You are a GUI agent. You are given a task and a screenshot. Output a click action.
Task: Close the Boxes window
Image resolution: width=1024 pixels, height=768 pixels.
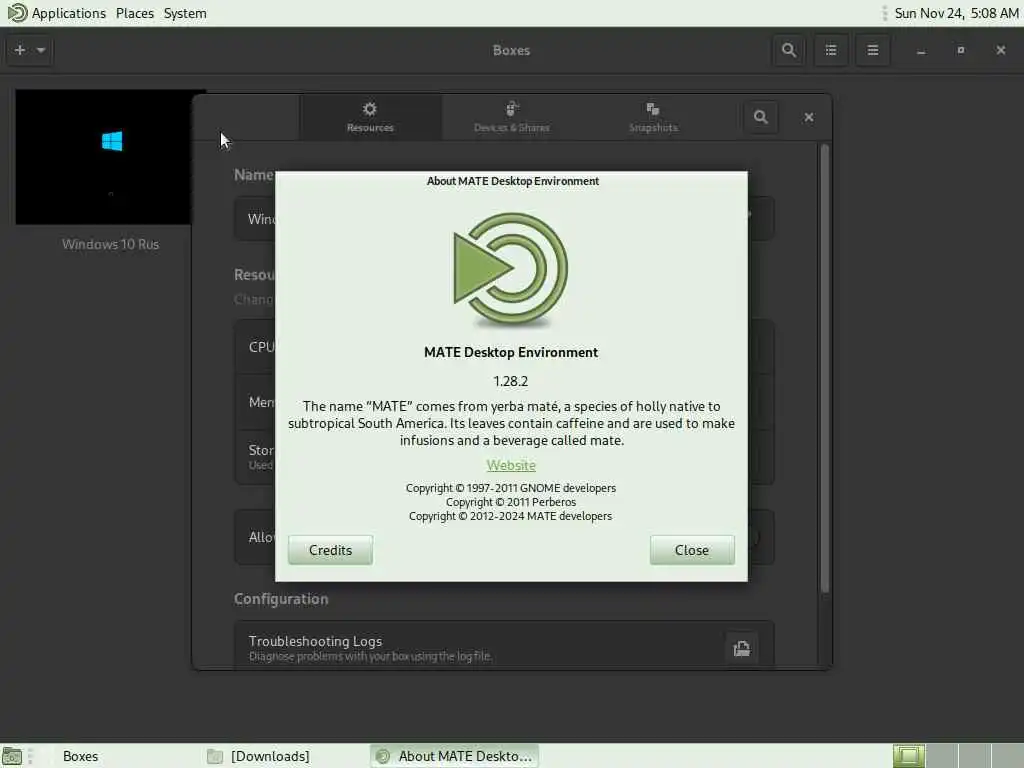(x=1000, y=50)
